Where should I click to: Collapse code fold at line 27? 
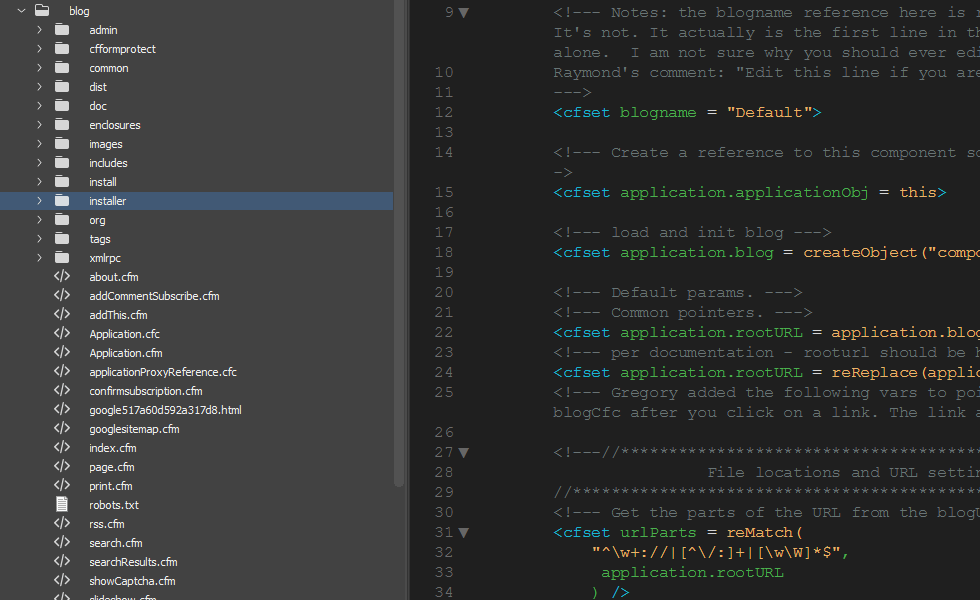(x=464, y=452)
